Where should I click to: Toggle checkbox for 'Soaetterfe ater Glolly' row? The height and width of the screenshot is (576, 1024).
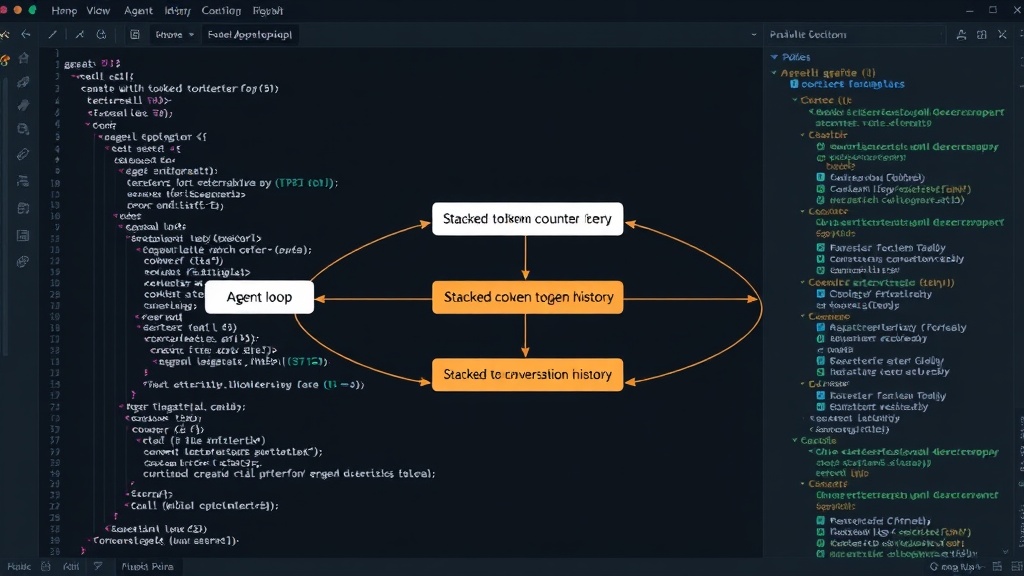point(821,360)
